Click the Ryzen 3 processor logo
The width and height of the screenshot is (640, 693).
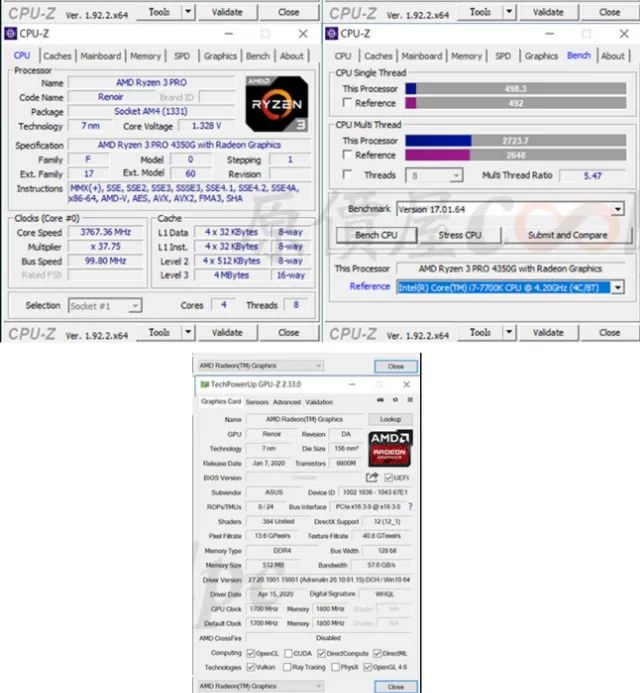tap(277, 104)
